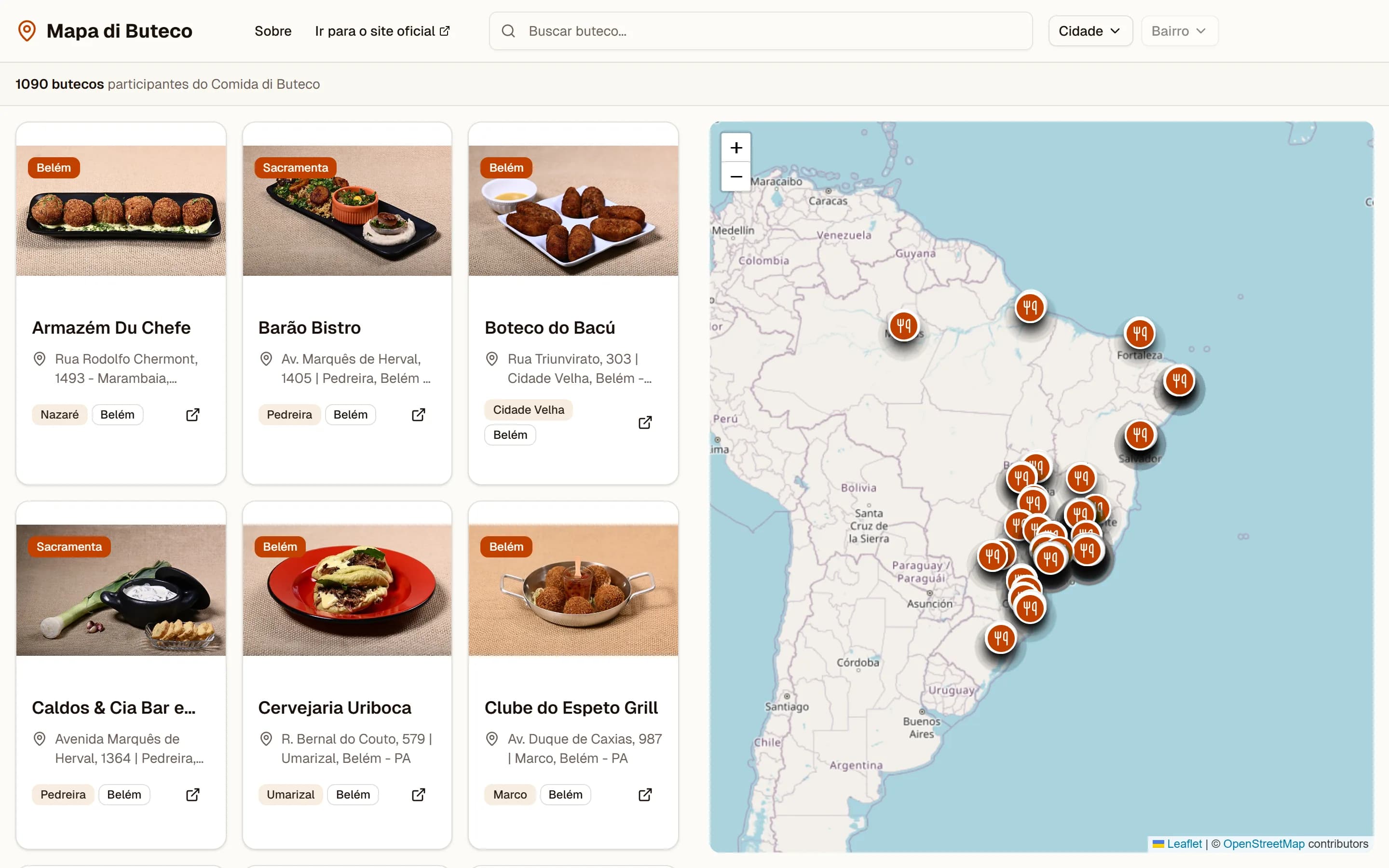Open the Cidade dropdown

(x=1090, y=31)
